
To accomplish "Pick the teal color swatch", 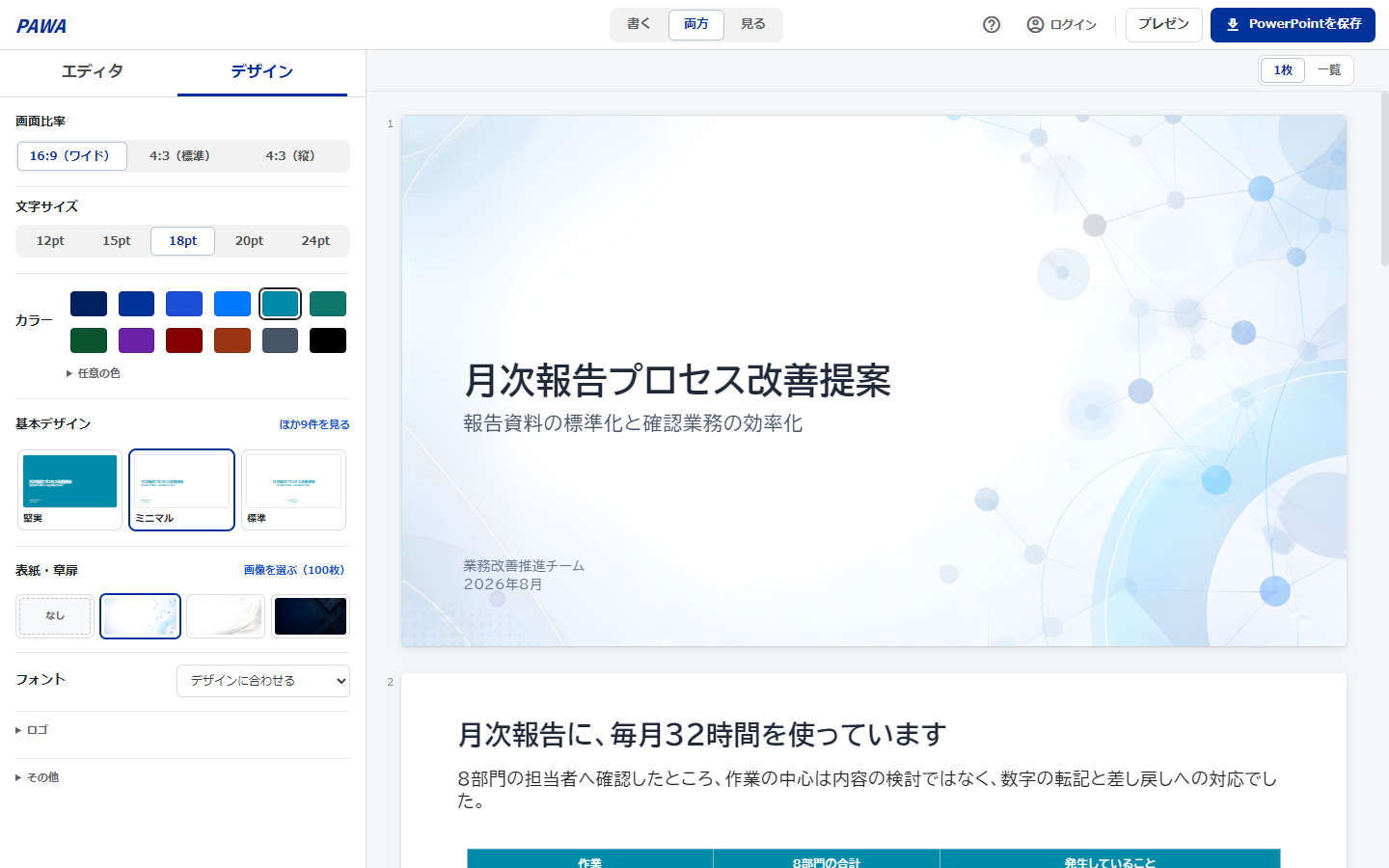I will (x=280, y=304).
